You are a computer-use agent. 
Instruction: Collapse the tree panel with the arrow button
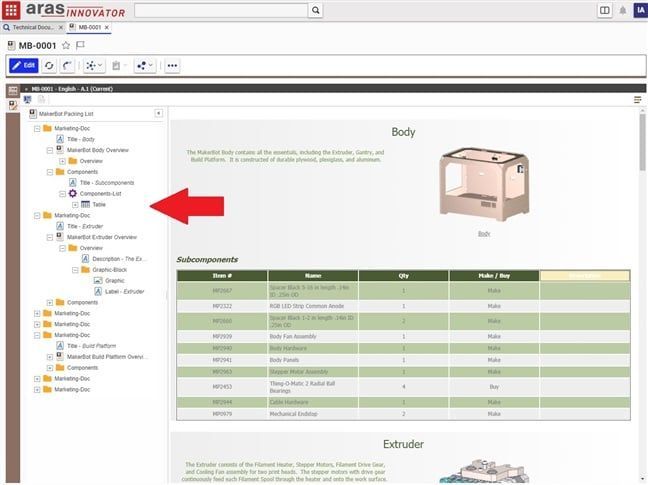click(x=158, y=114)
